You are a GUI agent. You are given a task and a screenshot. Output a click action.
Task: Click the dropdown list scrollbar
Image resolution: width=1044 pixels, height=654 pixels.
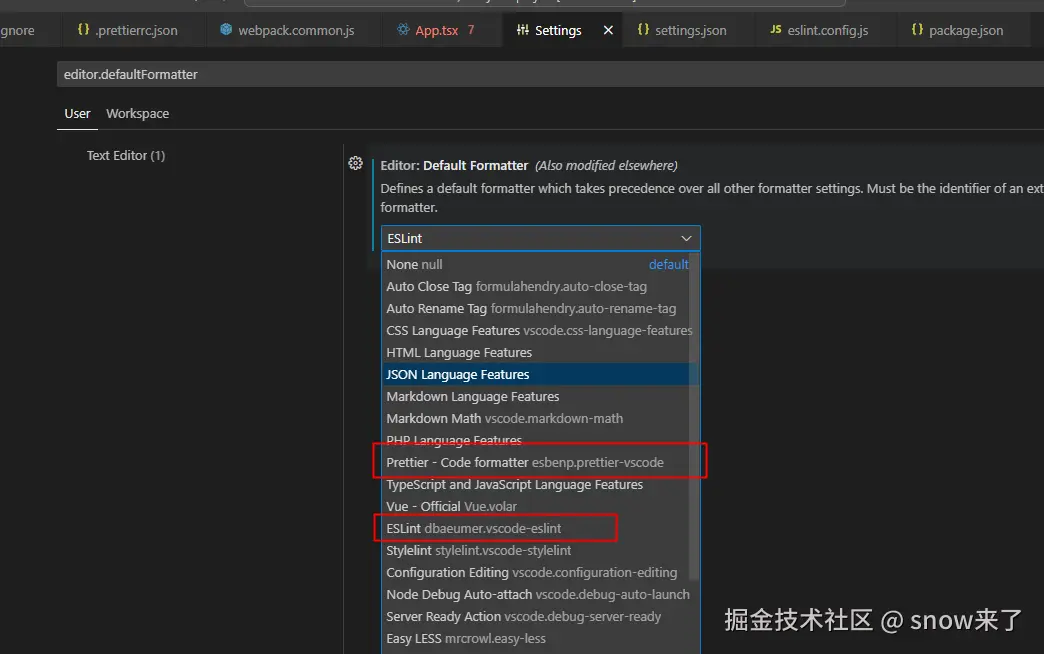point(694,416)
